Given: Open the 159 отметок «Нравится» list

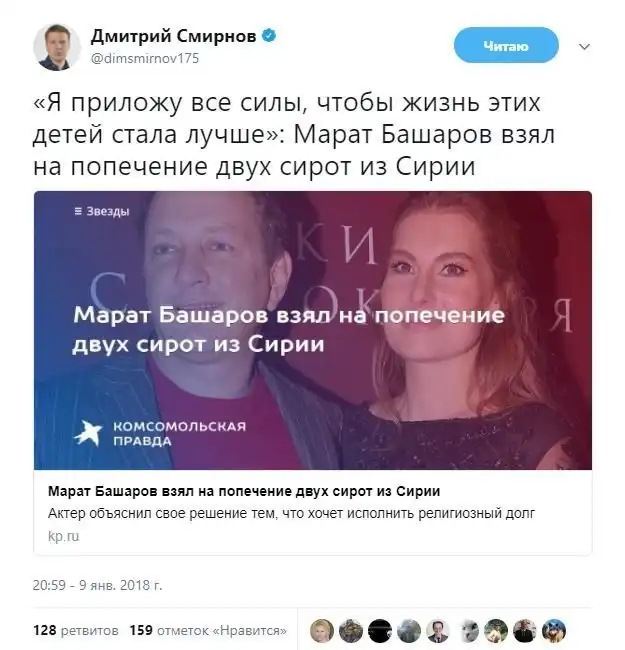Looking at the screenshot, I should pyautogui.click(x=208, y=631).
